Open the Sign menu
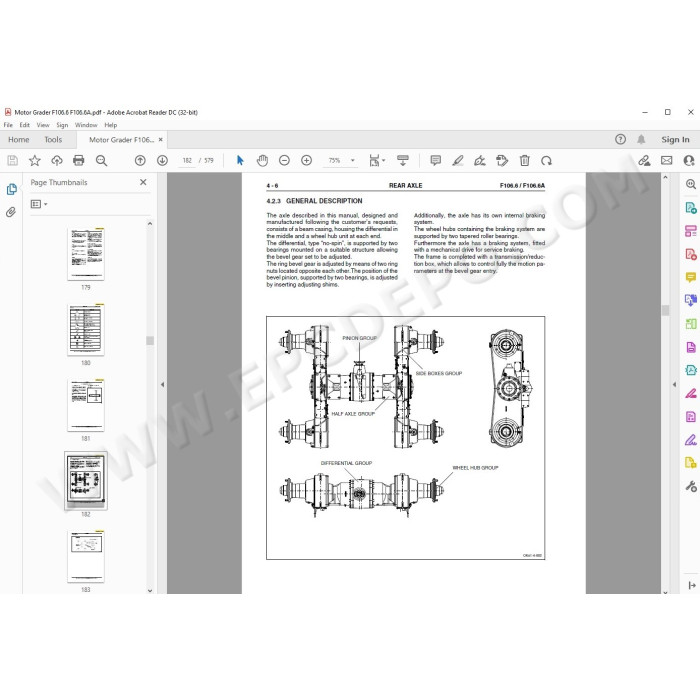Image resolution: width=700 pixels, height=700 pixels. coord(62,125)
